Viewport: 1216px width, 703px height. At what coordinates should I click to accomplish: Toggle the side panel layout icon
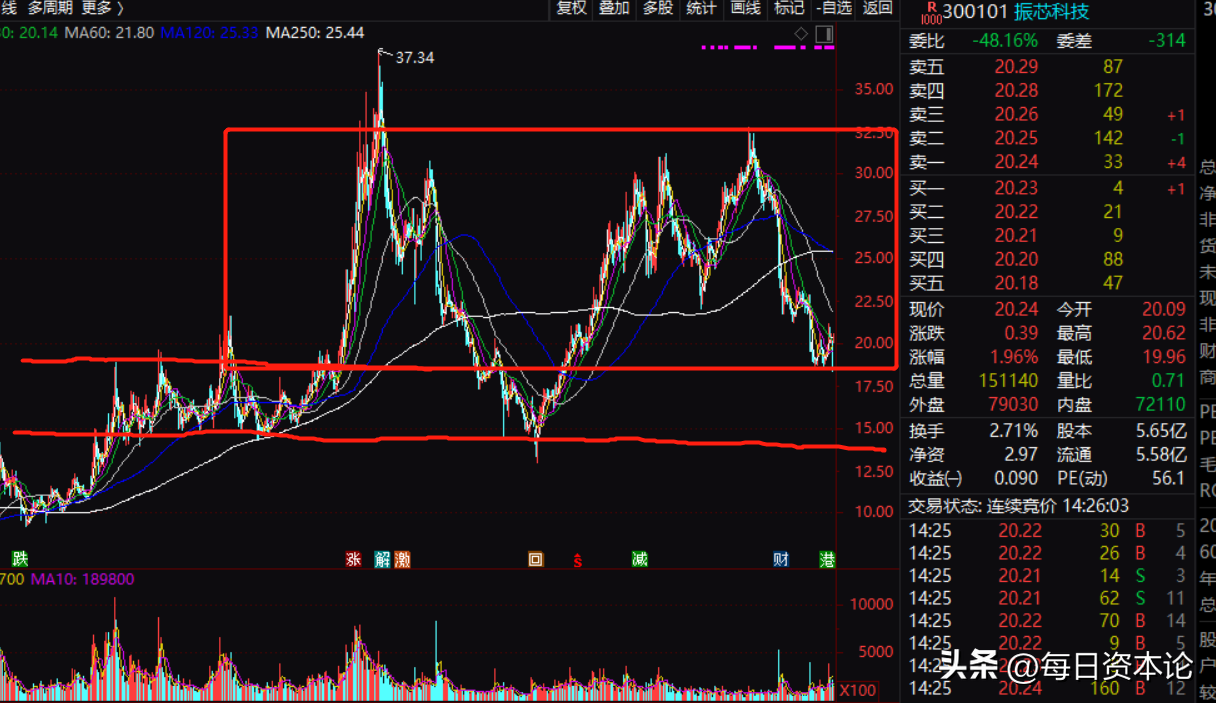coord(824,35)
